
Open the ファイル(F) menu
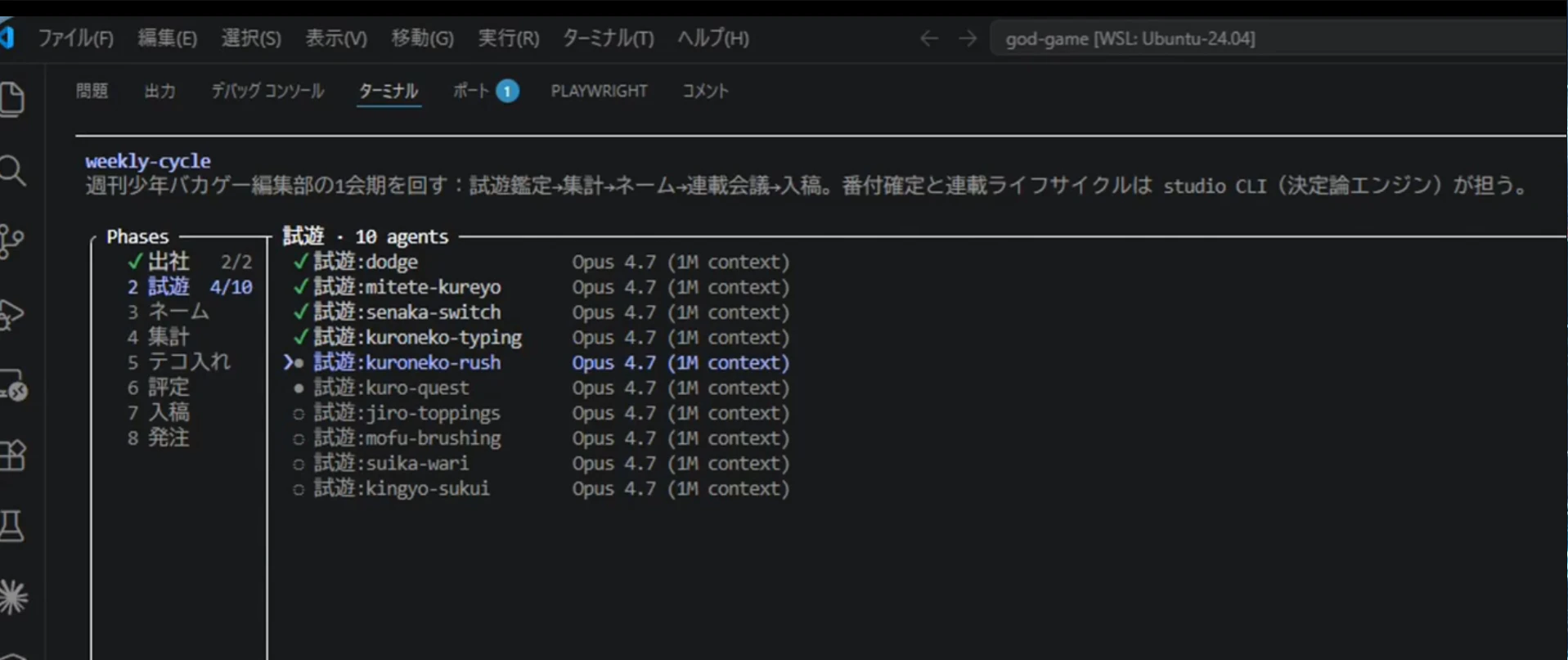click(x=76, y=38)
